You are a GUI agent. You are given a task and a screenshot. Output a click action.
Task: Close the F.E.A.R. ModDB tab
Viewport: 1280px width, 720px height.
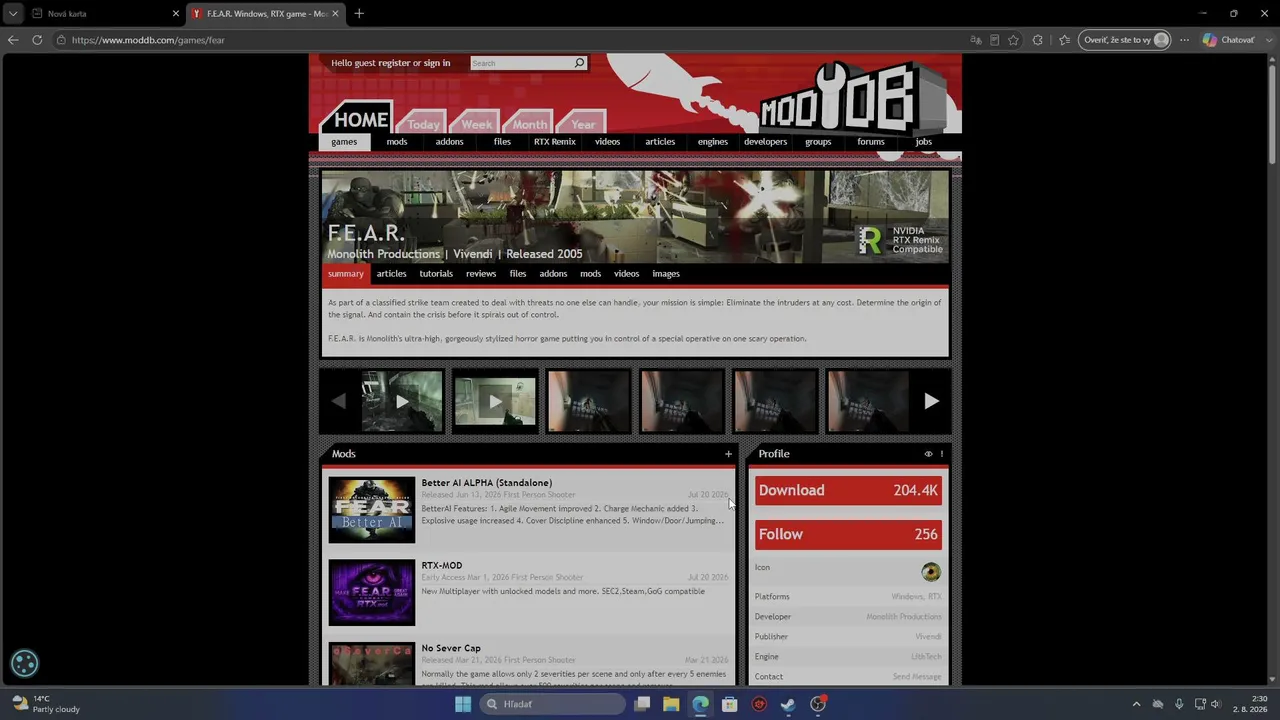tap(335, 14)
